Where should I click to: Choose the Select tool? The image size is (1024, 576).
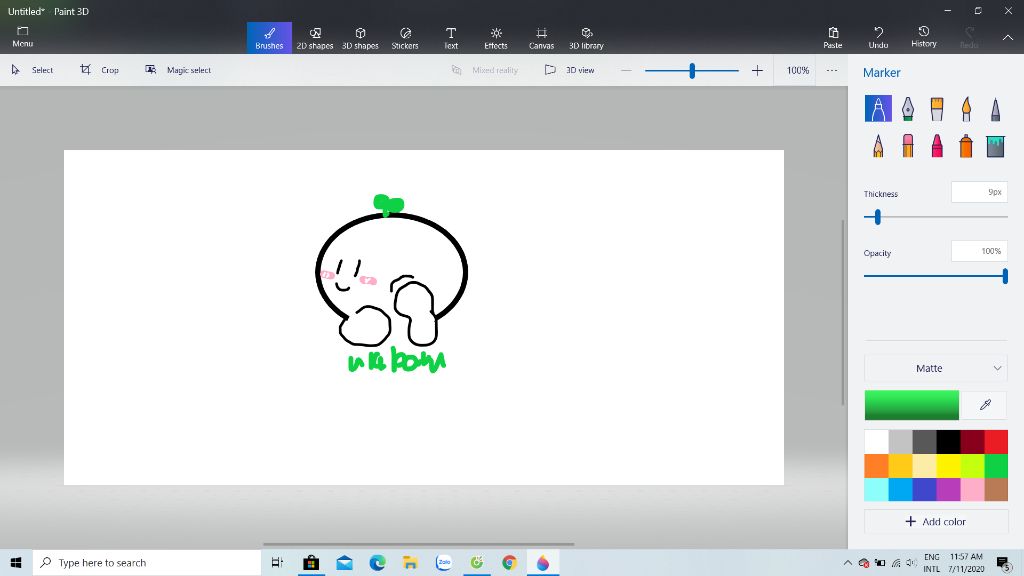click(x=32, y=70)
